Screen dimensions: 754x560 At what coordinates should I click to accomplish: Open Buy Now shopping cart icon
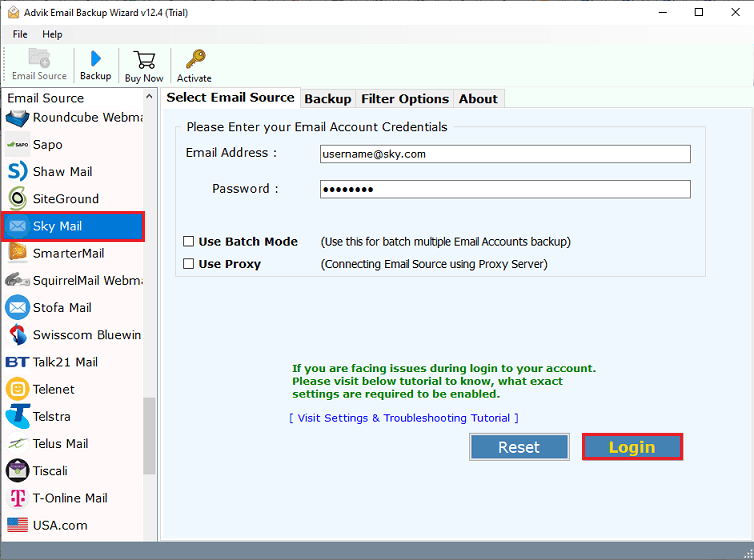pyautogui.click(x=144, y=60)
